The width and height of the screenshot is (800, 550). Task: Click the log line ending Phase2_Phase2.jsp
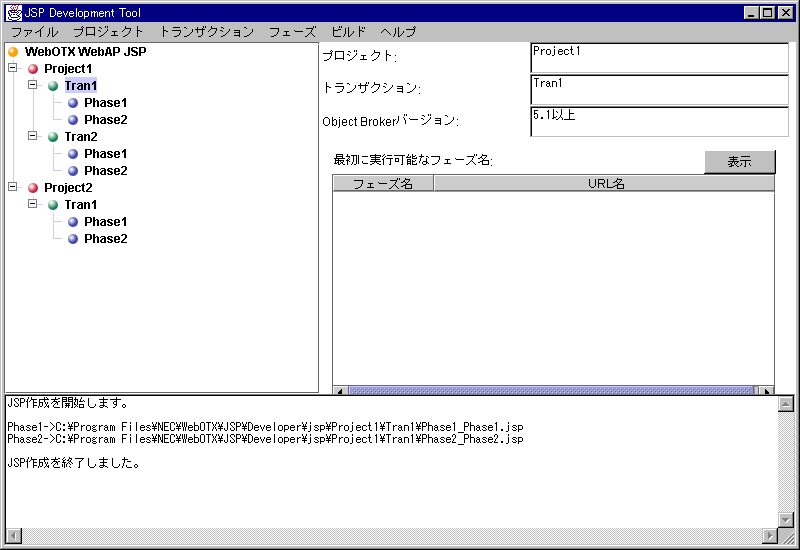tap(265, 439)
